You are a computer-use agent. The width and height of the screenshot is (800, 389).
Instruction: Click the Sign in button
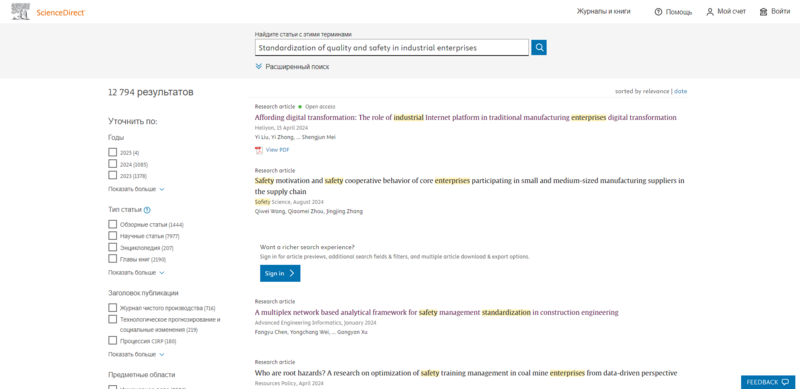(280, 273)
